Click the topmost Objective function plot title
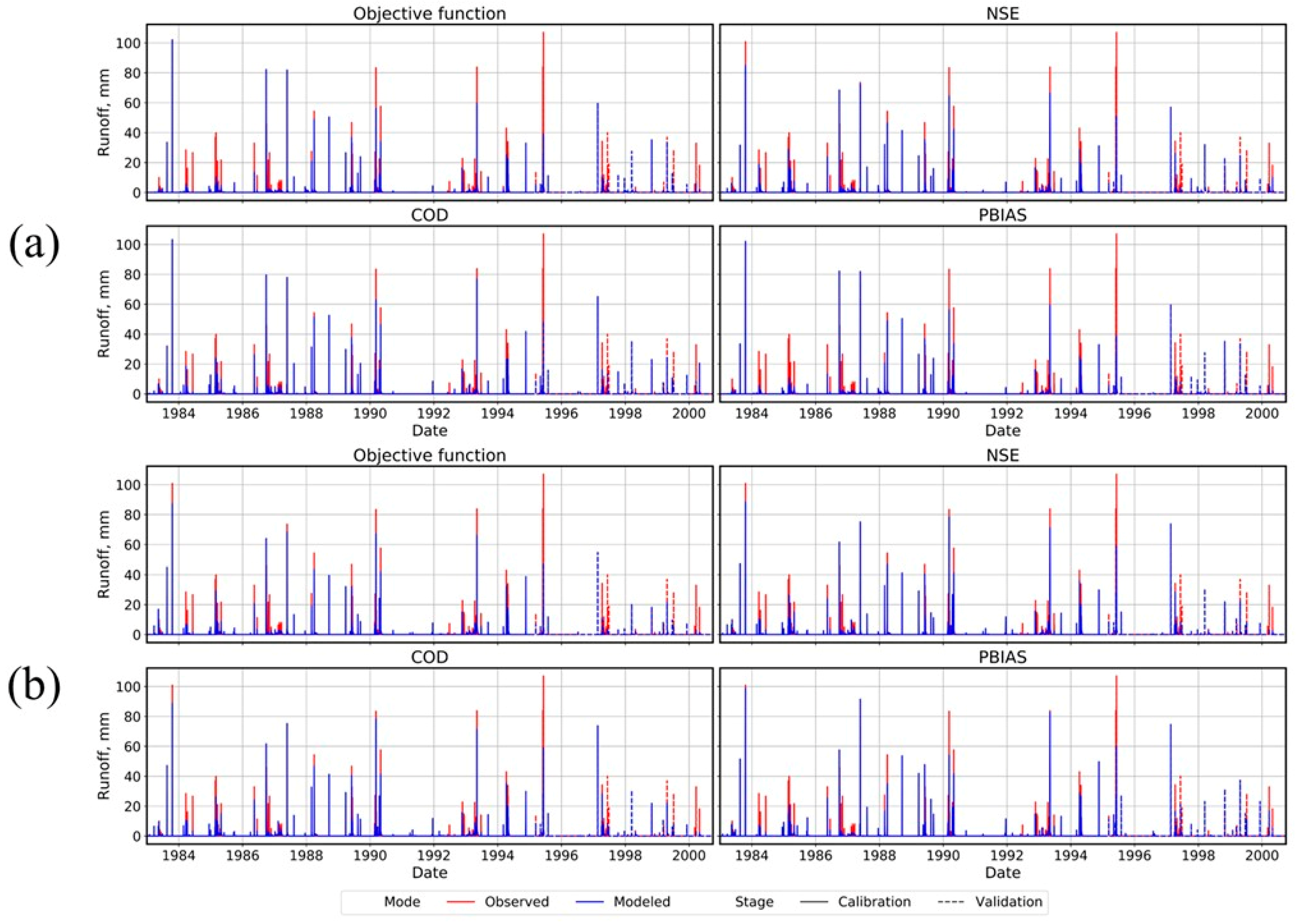This screenshot has width=1296, height=924. [429, 14]
